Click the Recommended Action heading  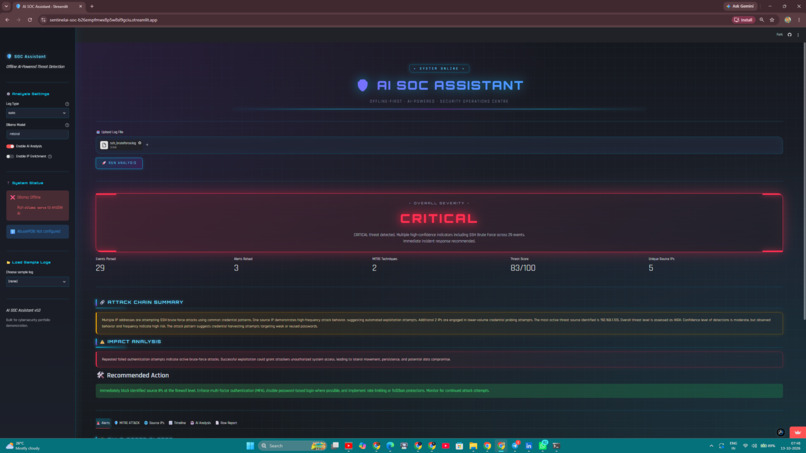coord(138,375)
